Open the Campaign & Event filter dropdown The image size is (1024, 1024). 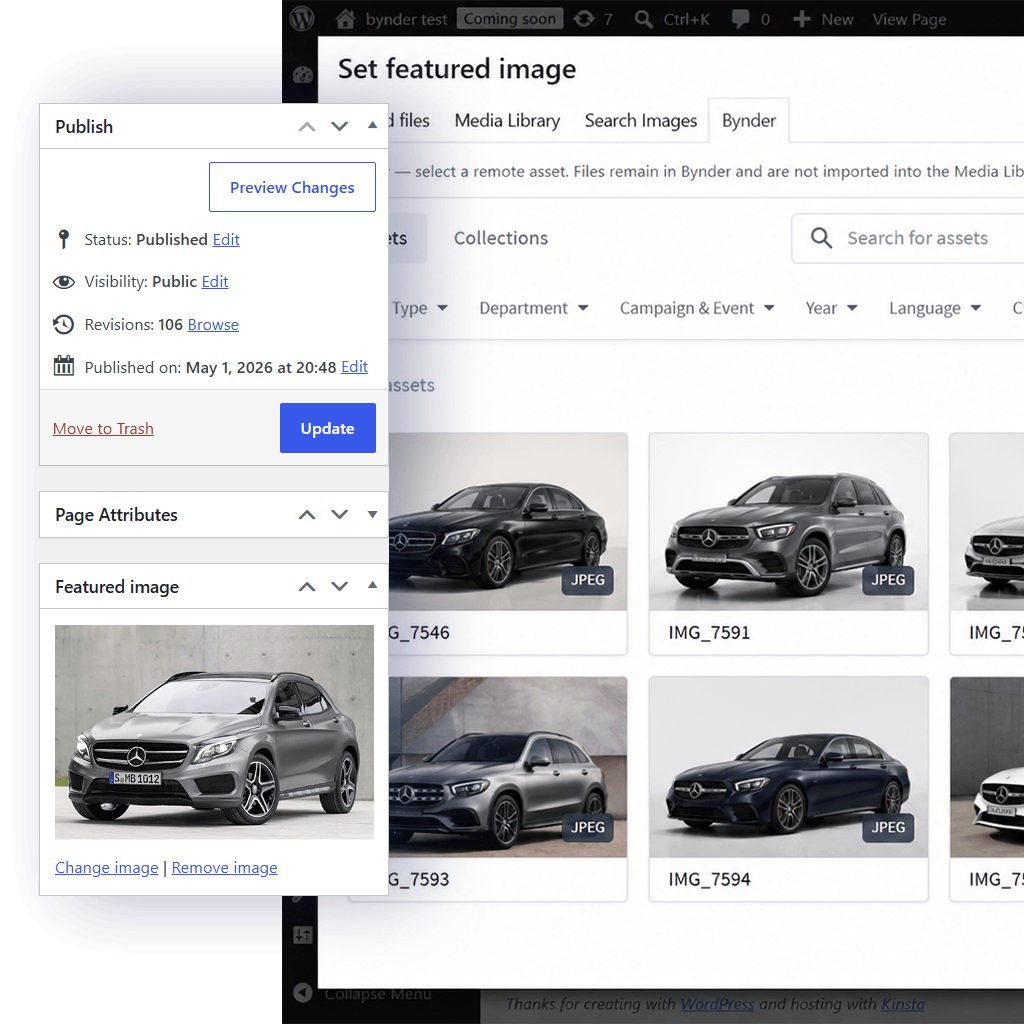(697, 308)
